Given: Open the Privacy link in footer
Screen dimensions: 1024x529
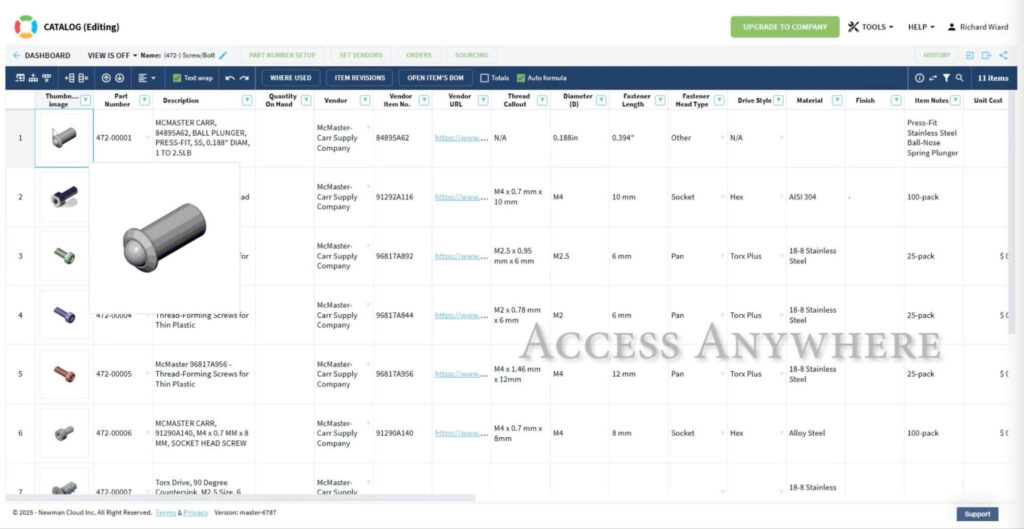Looking at the screenshot, I should point(196,513).
